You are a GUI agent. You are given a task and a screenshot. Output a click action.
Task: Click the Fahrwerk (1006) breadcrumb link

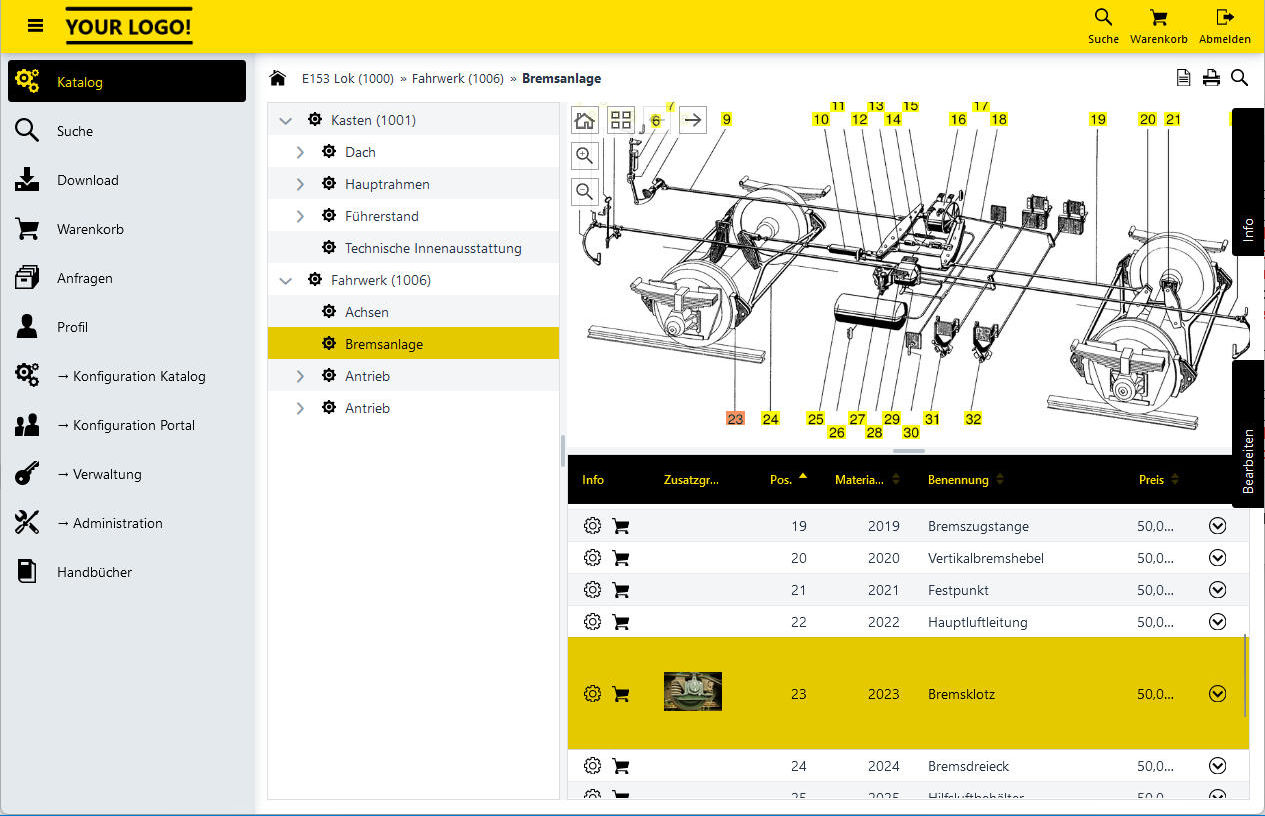pos(457,78)
